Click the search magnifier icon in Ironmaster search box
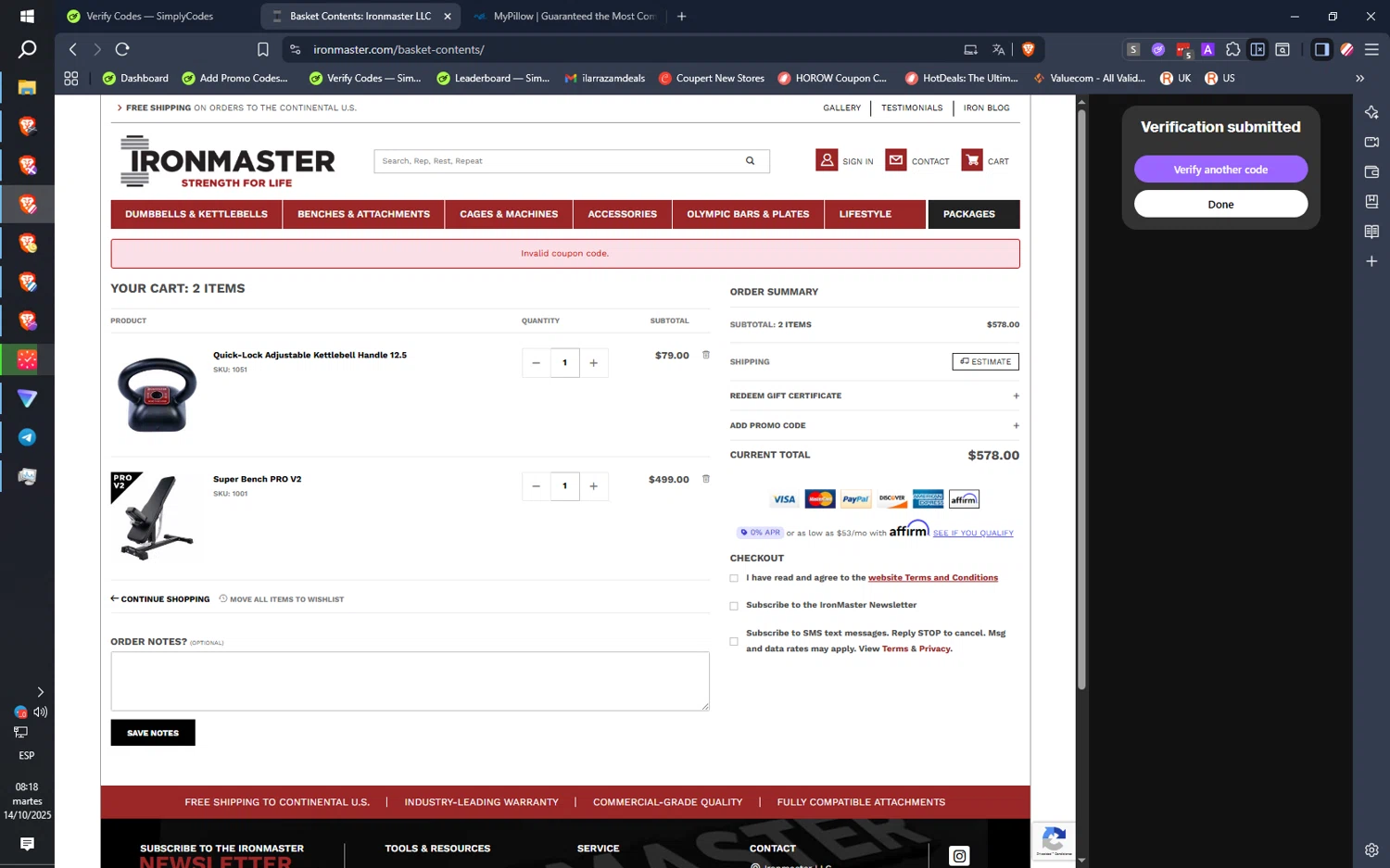1390x868 pixels. (x=750, y=161)
